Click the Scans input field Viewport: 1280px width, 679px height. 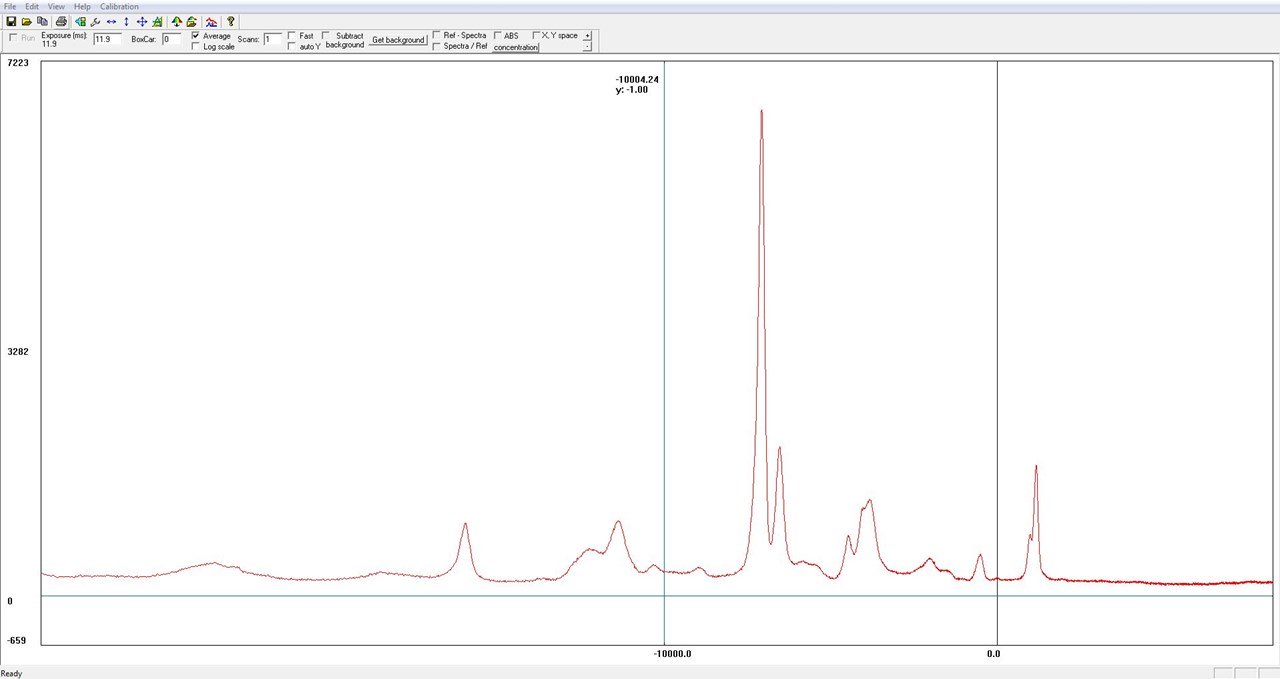point(273,40)
